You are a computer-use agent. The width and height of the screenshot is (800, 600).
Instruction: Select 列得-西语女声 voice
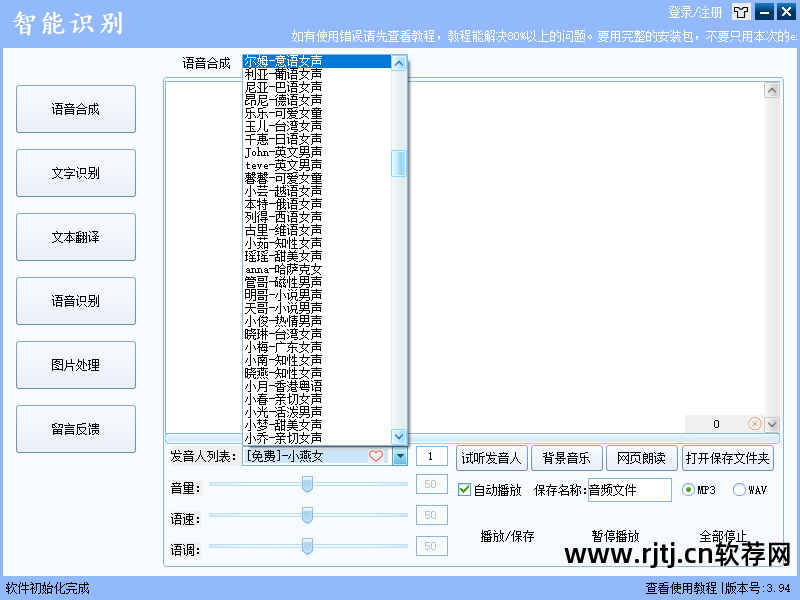coord(317,218)
